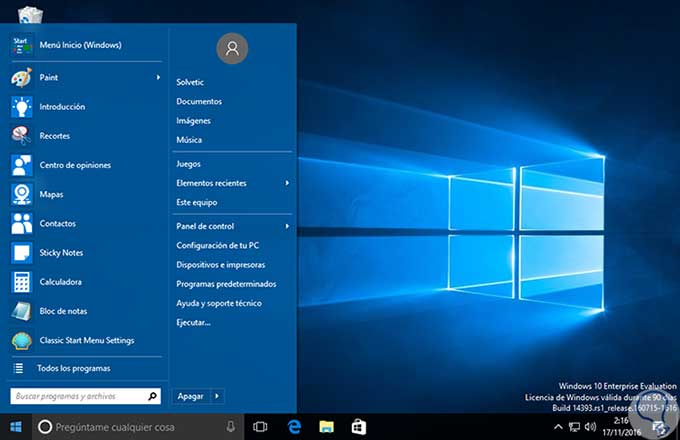Click the Centro de opiniones label
Image resolution: width=680 pixels, height=440 pixels.
point(75,165)
